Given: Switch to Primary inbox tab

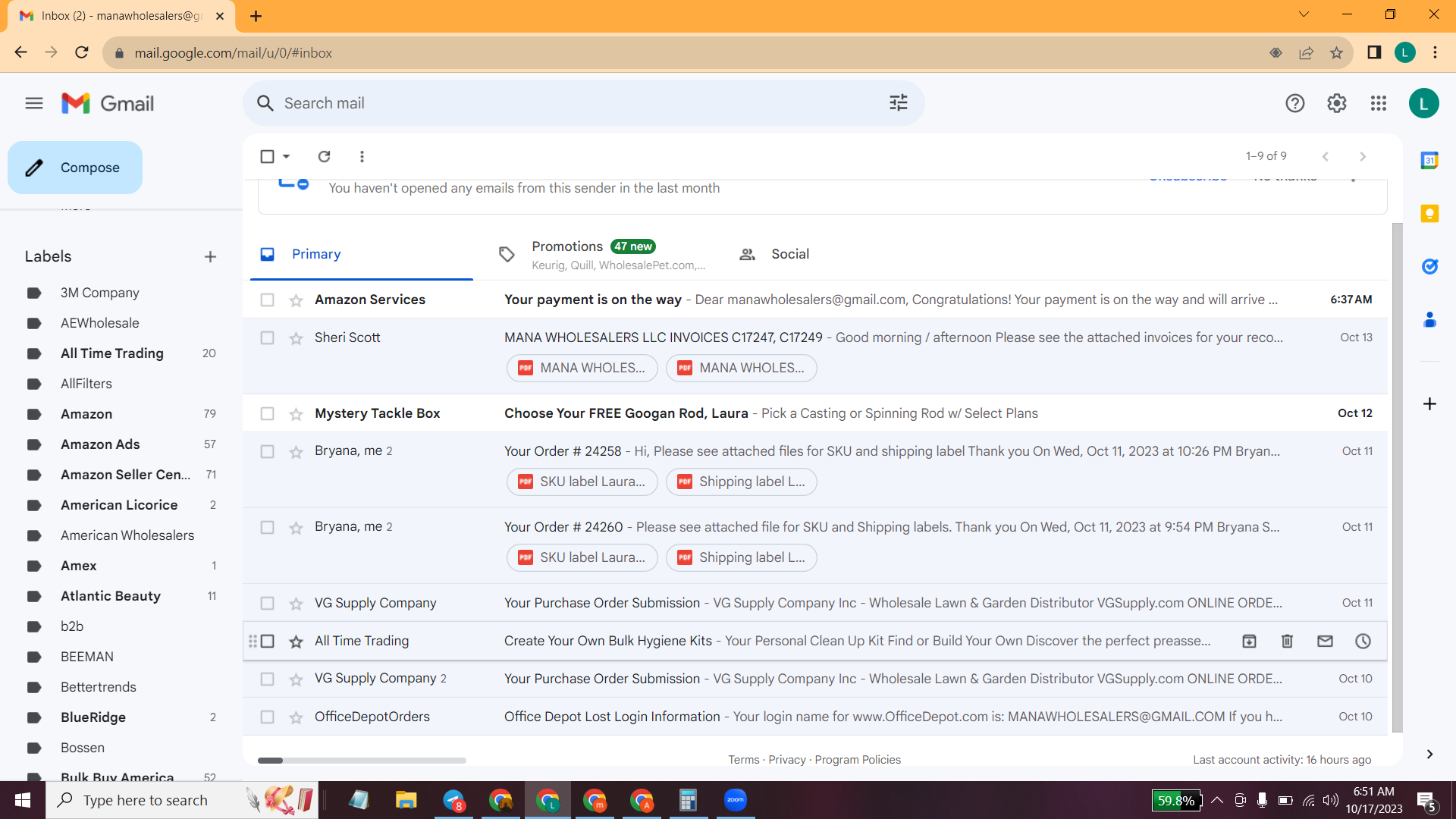Looking at the screenshot, I should [x=361, y=255].
